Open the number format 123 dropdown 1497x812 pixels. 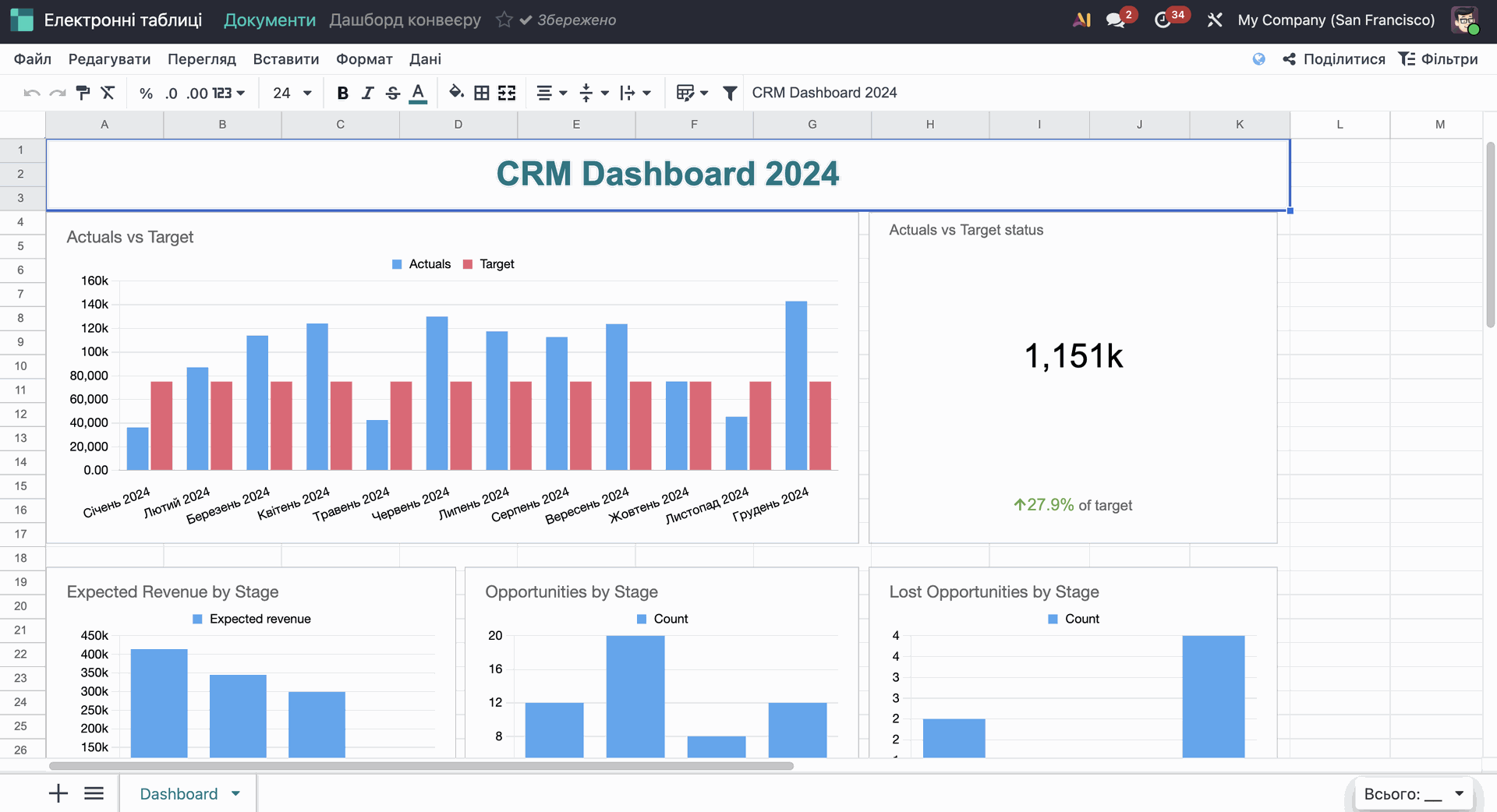[x=228, y=93]
